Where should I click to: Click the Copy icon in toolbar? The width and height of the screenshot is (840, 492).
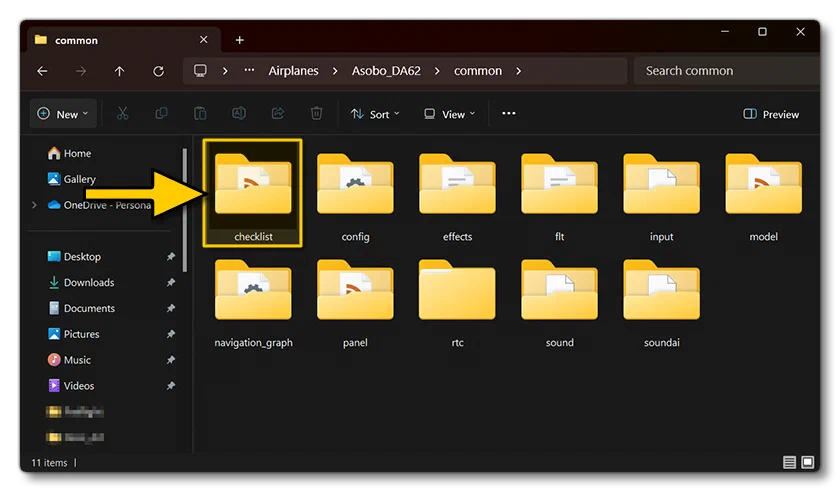click(x=161, y=114)
